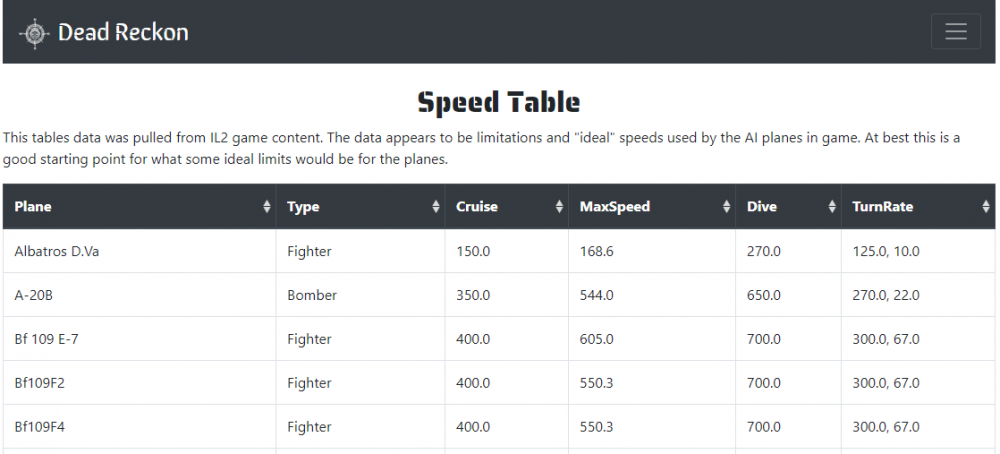Click the 605.0 MaxSpeed value
The width and height of the screenshot is (1000, 454).
[x=596, y=339]
